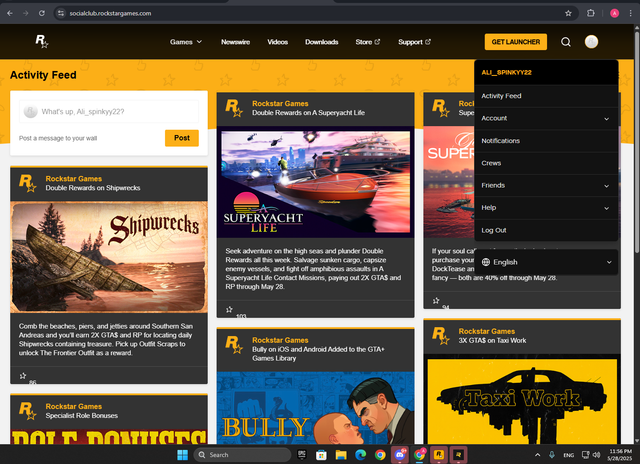Screen dimensions: 640x464
Task: Select Activity Feed in user menu
Action: click(546, 96)
